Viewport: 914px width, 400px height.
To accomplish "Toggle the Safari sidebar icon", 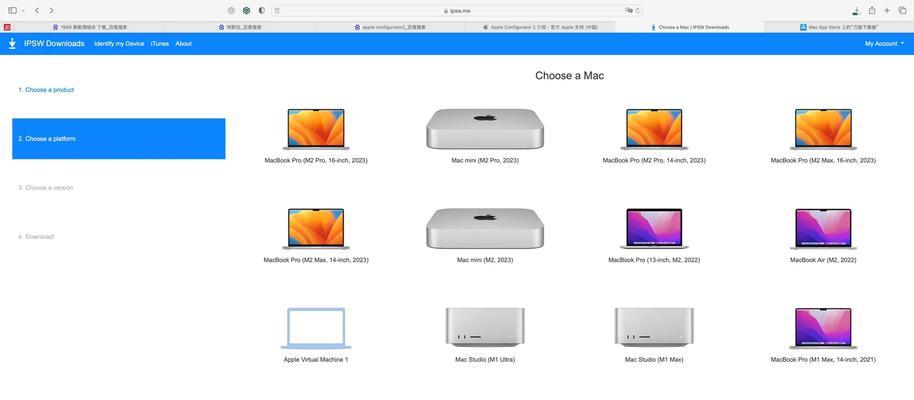I will click(12, 10).
